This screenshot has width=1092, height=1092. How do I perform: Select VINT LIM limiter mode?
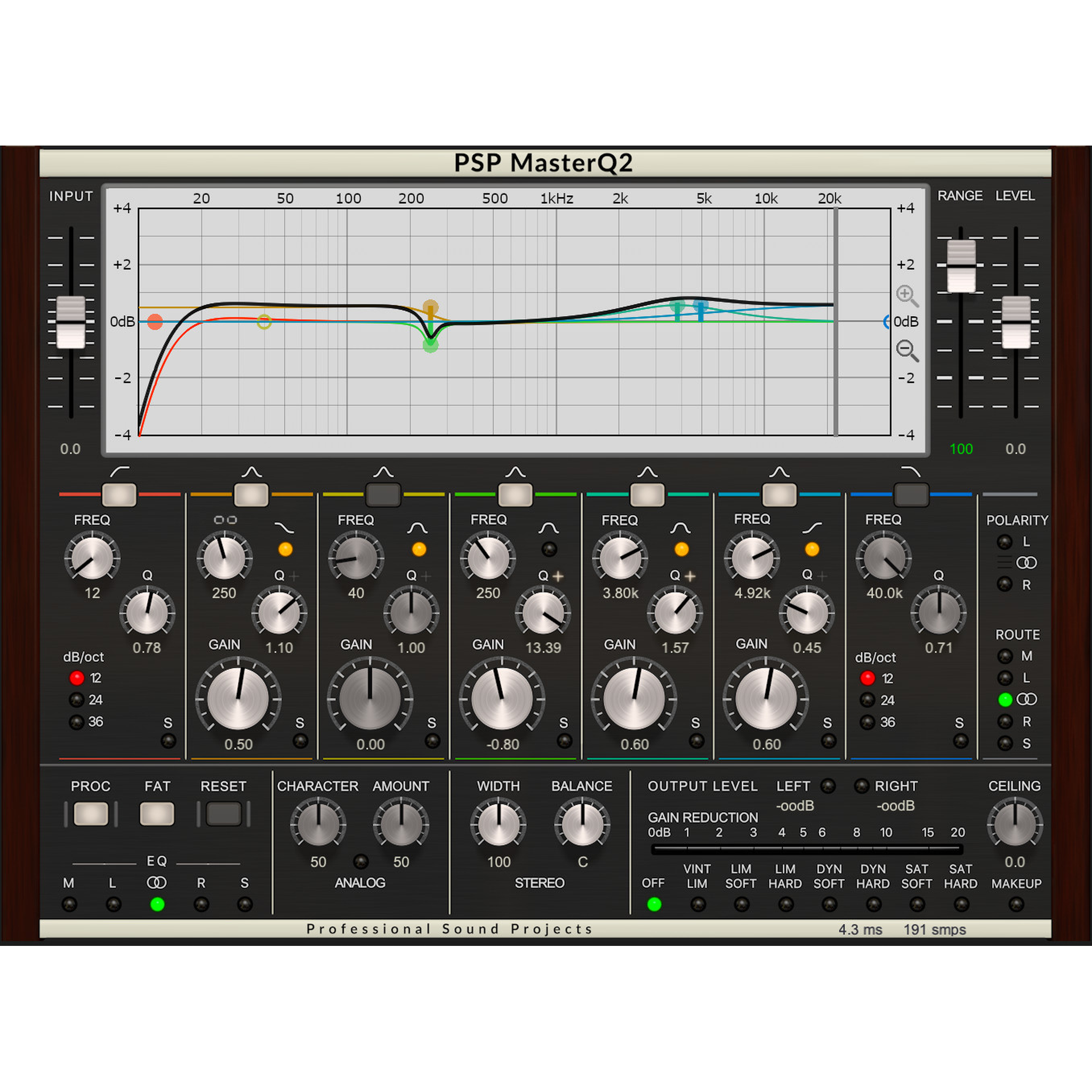[697, 904]
